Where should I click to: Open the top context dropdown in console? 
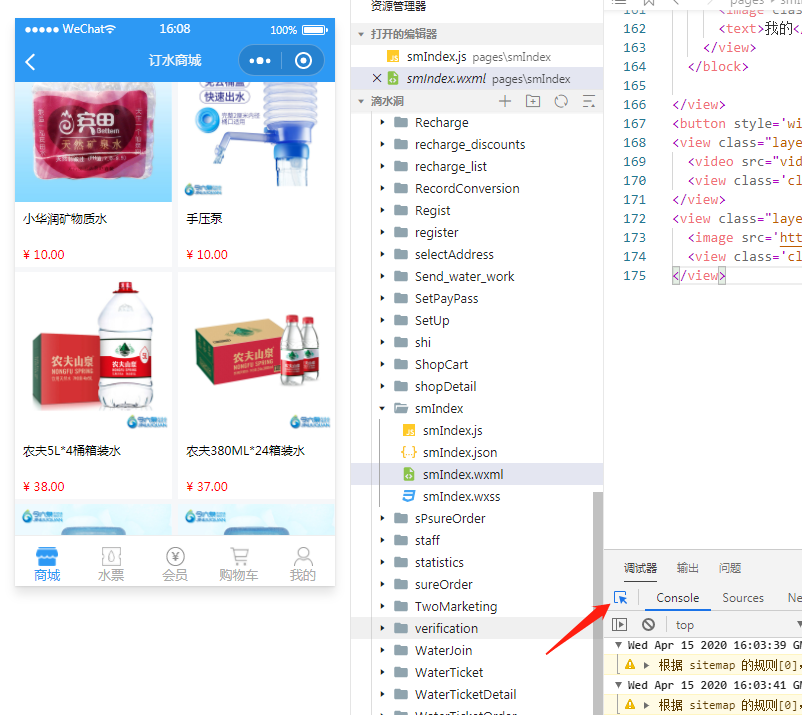[737, 625]
